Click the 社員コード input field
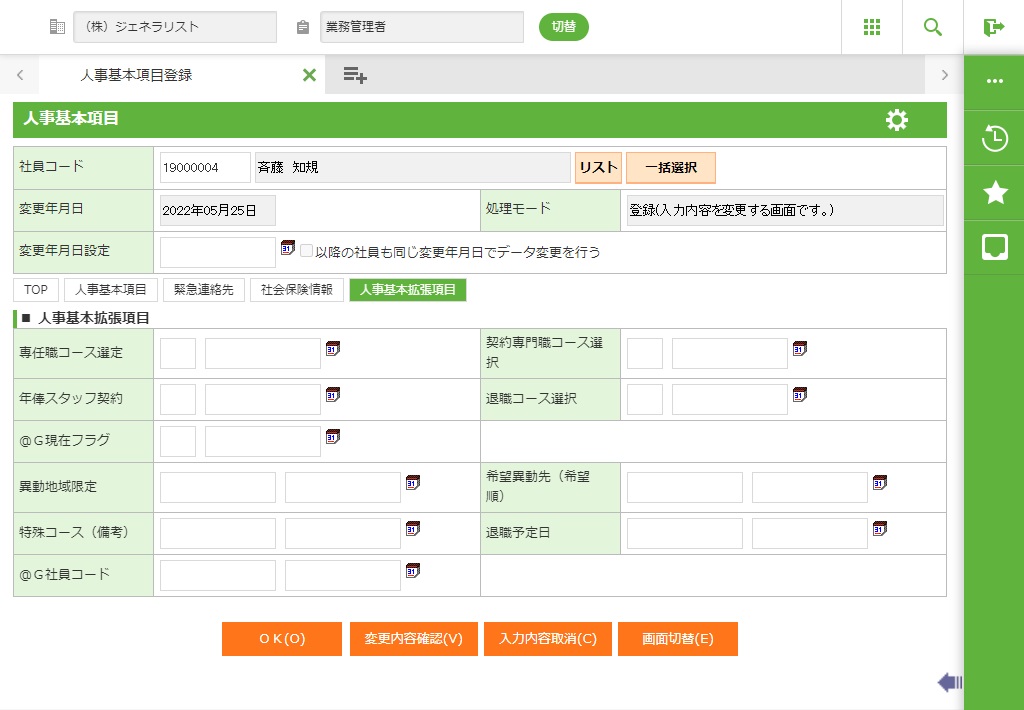1024x710 pixels. 204,168
